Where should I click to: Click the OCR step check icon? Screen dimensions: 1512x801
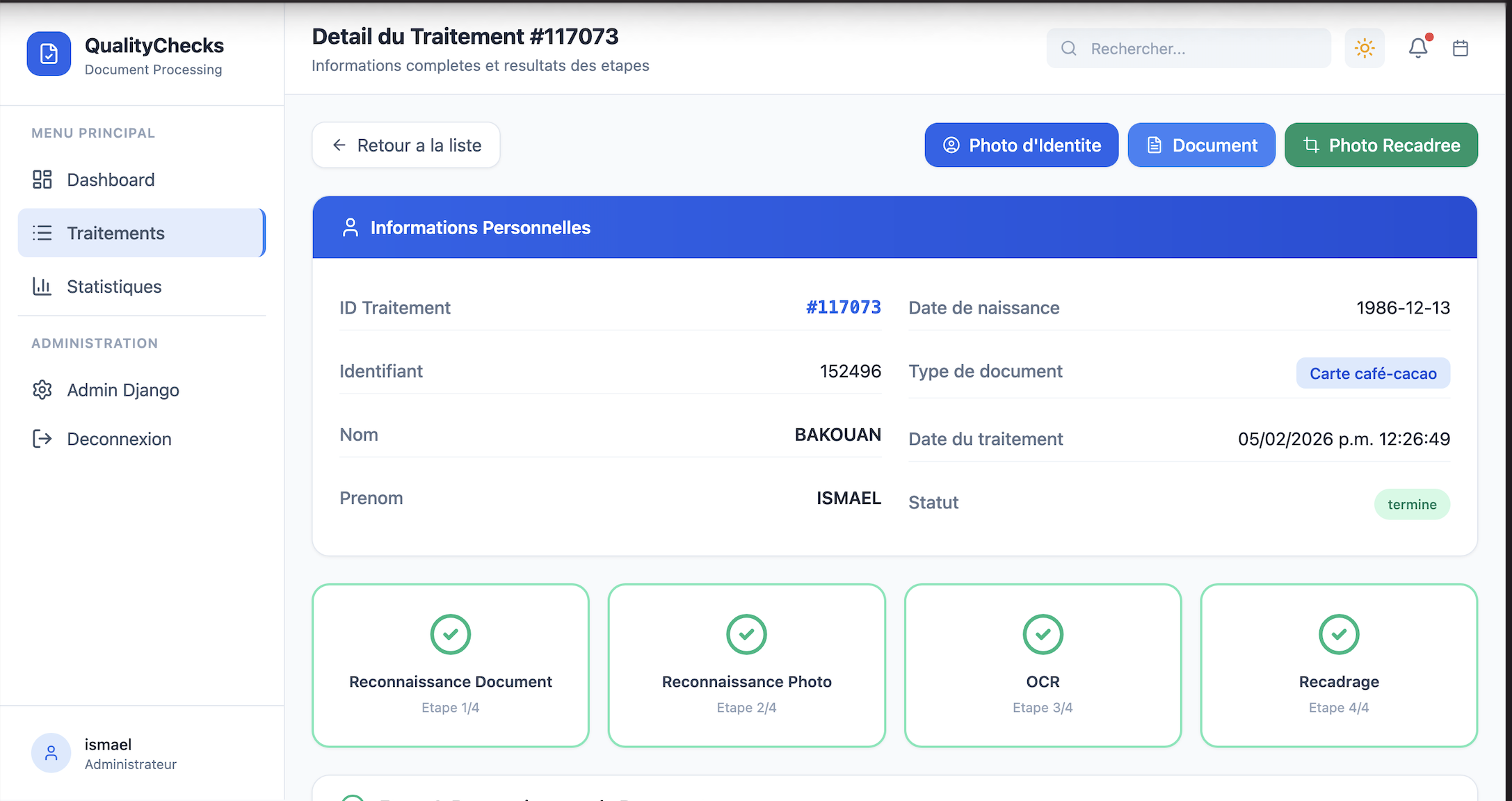tap(1043, 634)
